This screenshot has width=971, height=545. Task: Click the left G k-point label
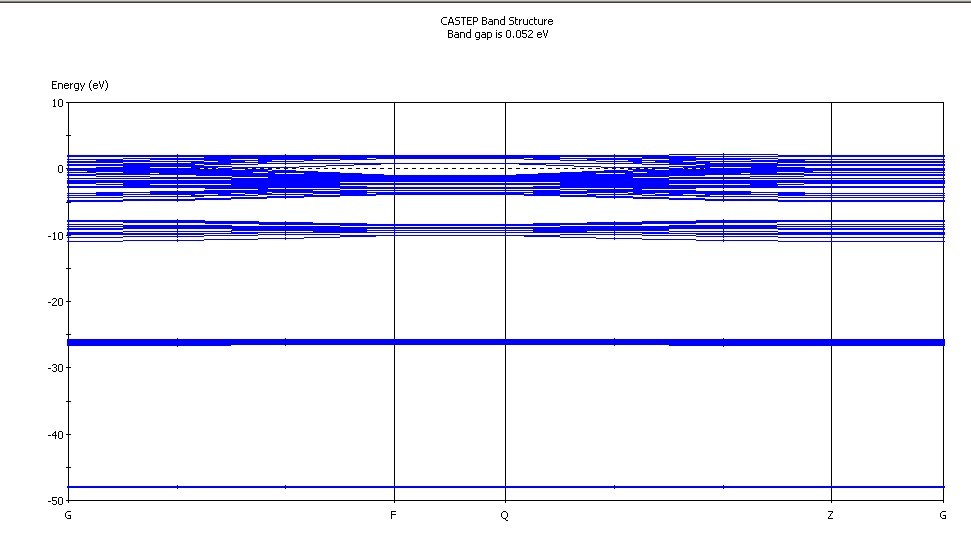tap(68, 515)
